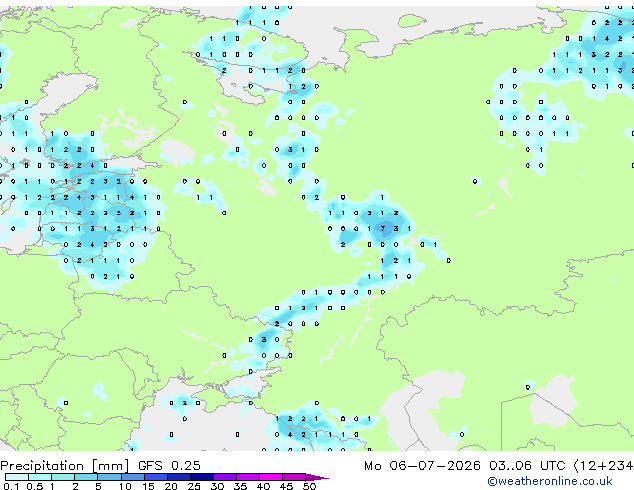This screenshot has width=634, height=490.
Task: Click the '25' legend scale label
Action: 194,486
